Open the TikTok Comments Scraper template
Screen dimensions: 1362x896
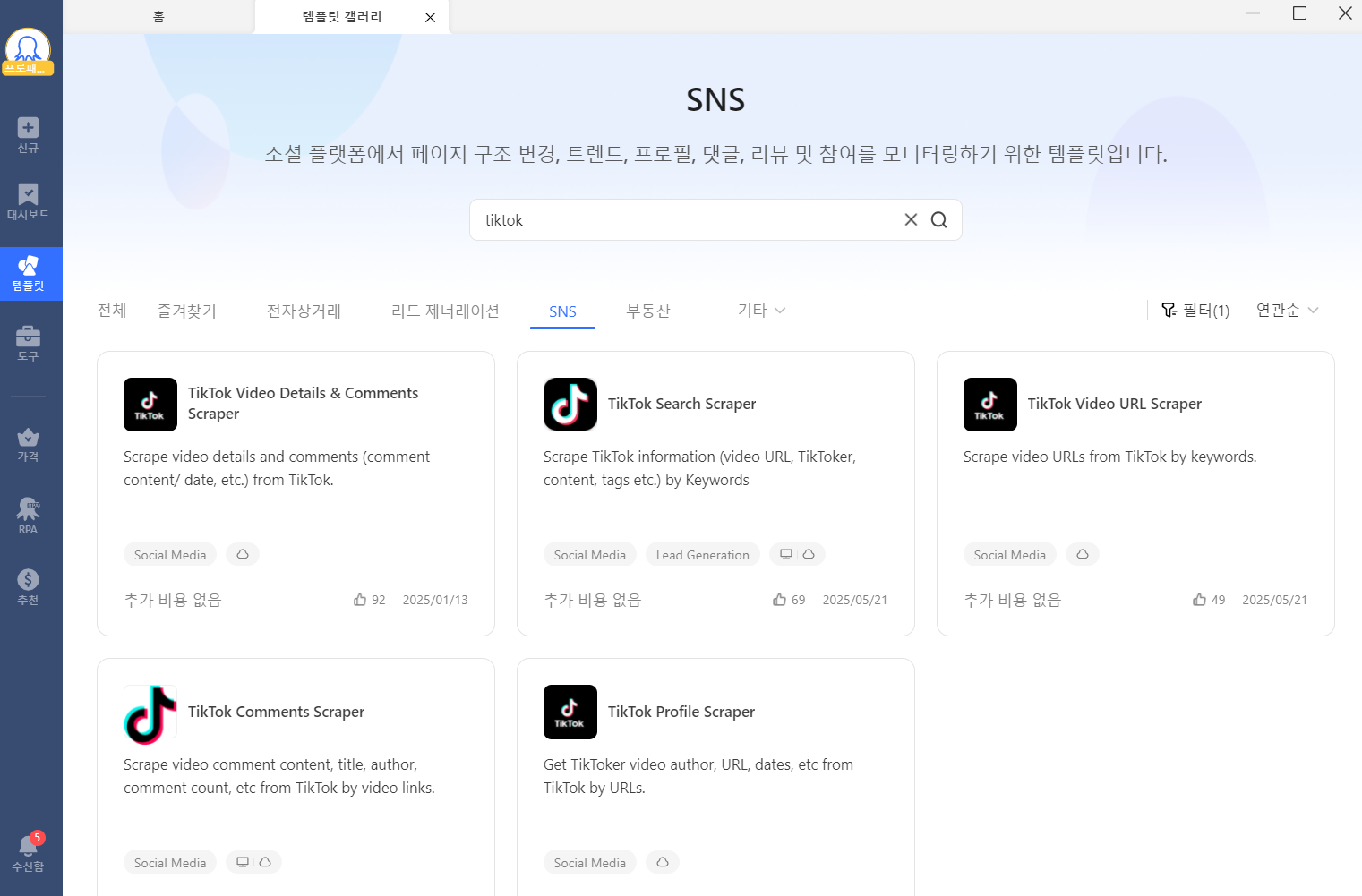coord(276,712)
